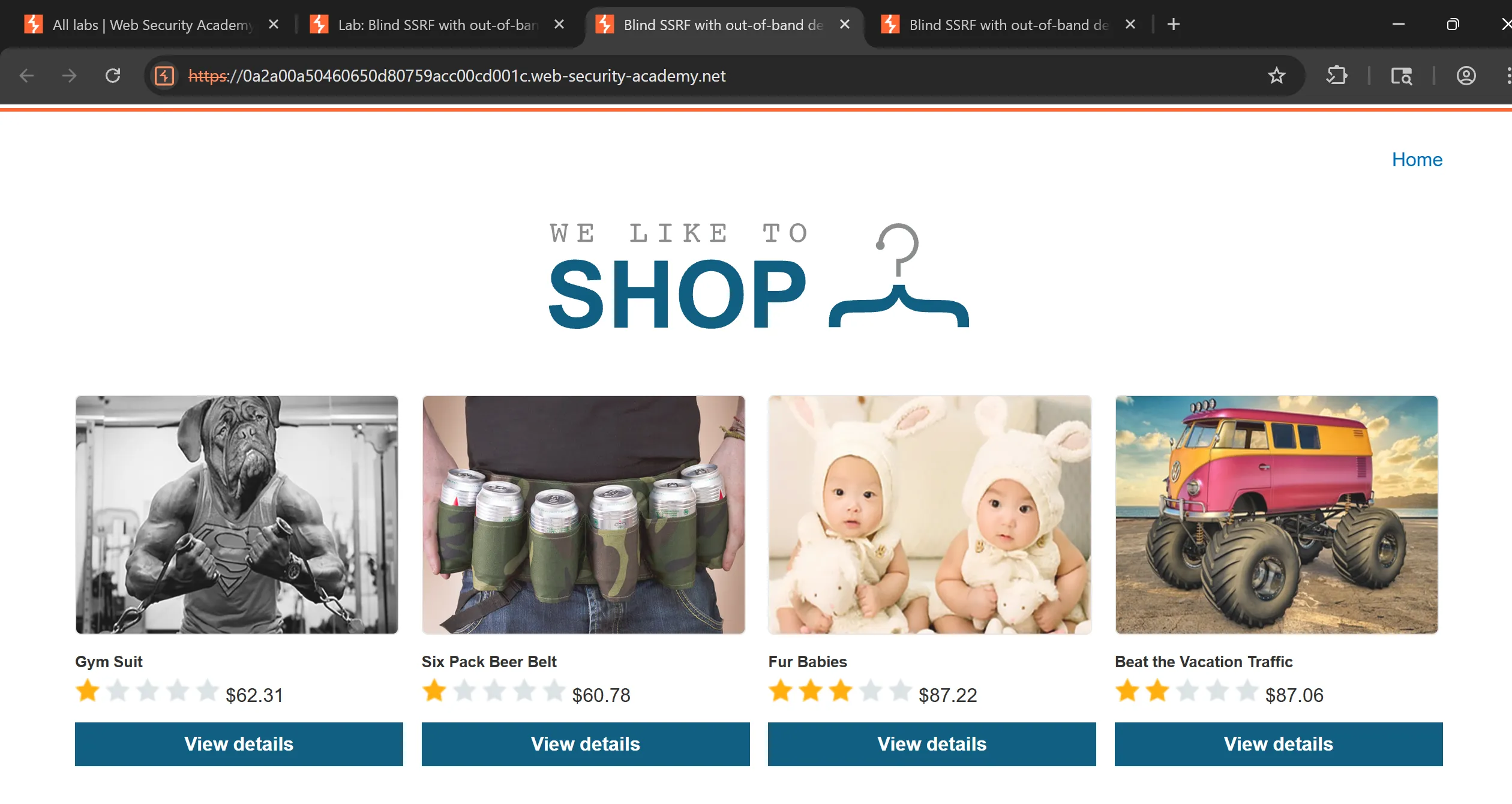Reload the current page
Image resolution: width=1512 pixels, height=804 pixels.
point(113,76)
